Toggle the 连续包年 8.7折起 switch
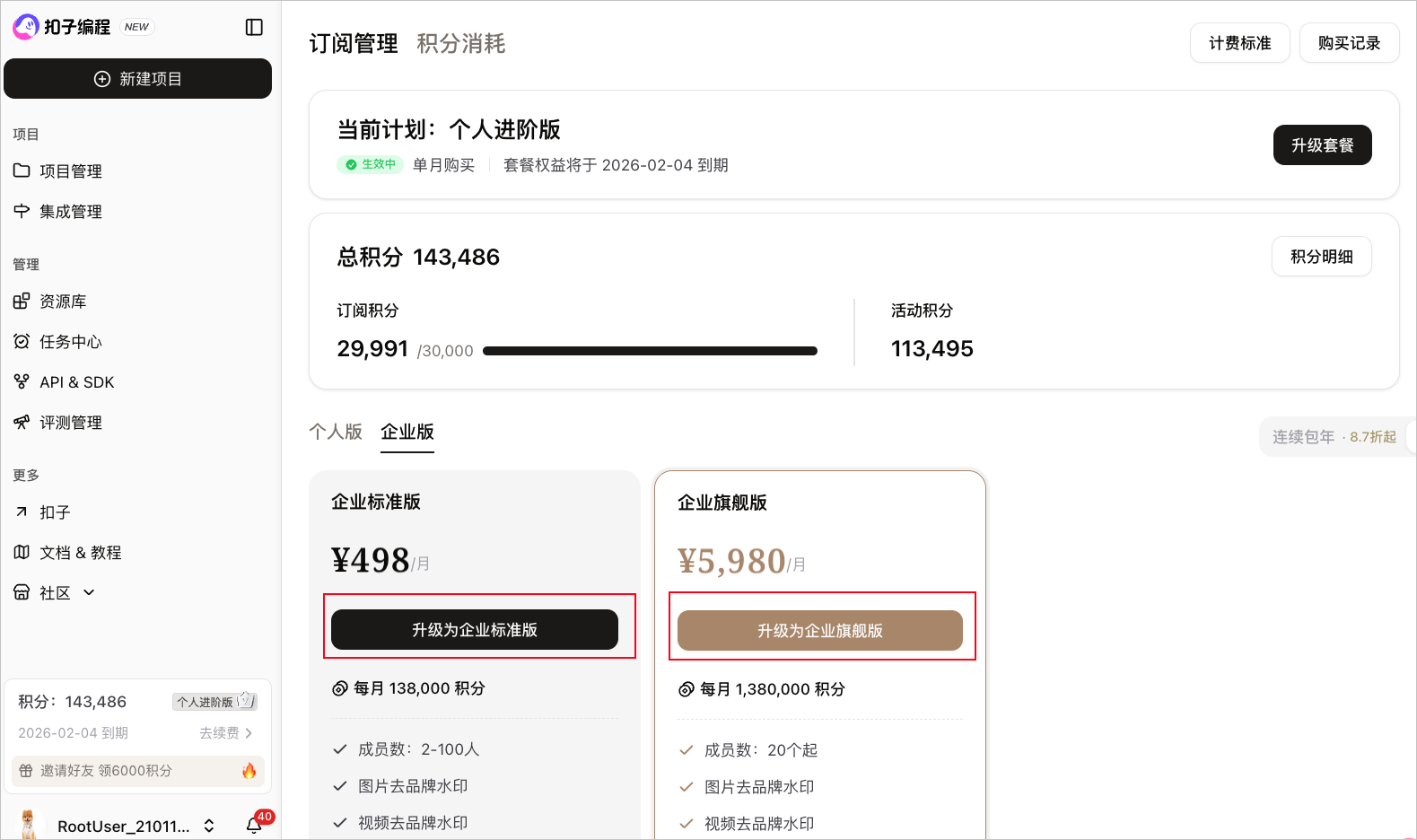 1411,437
